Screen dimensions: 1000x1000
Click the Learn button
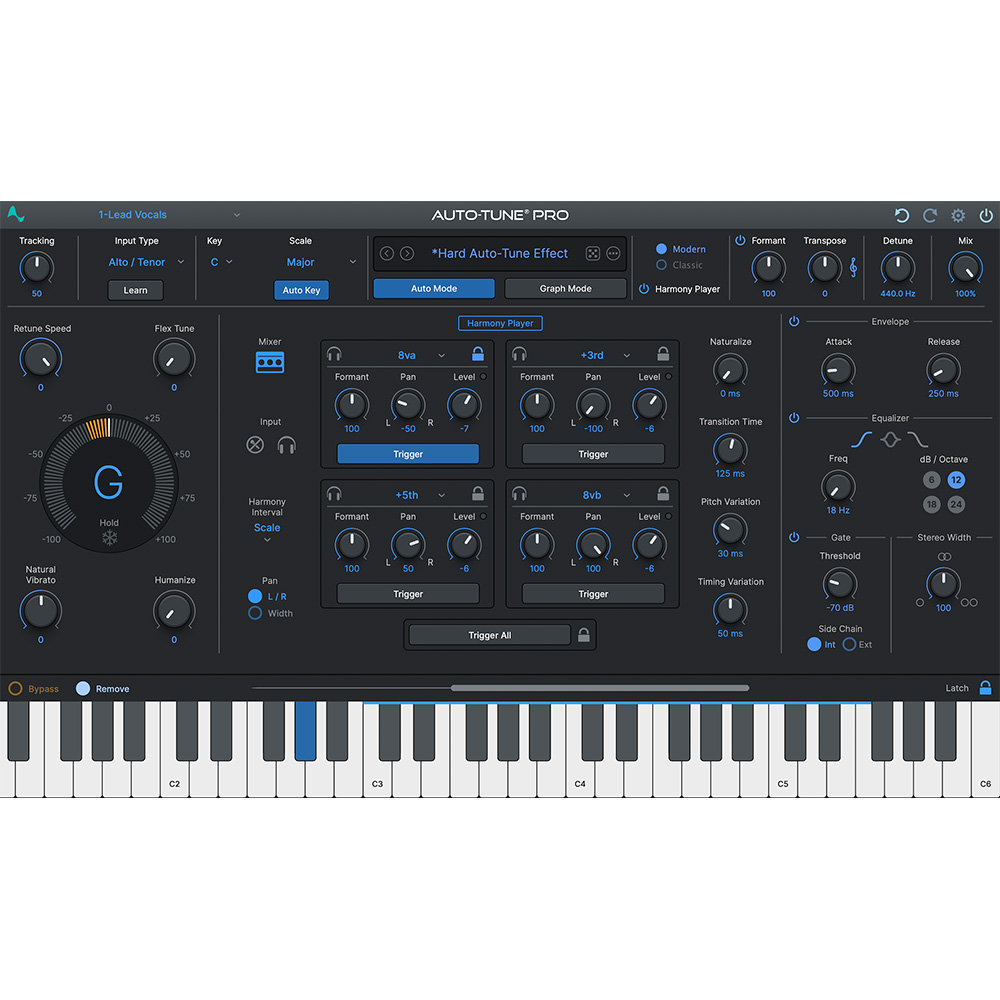[135, 290]
